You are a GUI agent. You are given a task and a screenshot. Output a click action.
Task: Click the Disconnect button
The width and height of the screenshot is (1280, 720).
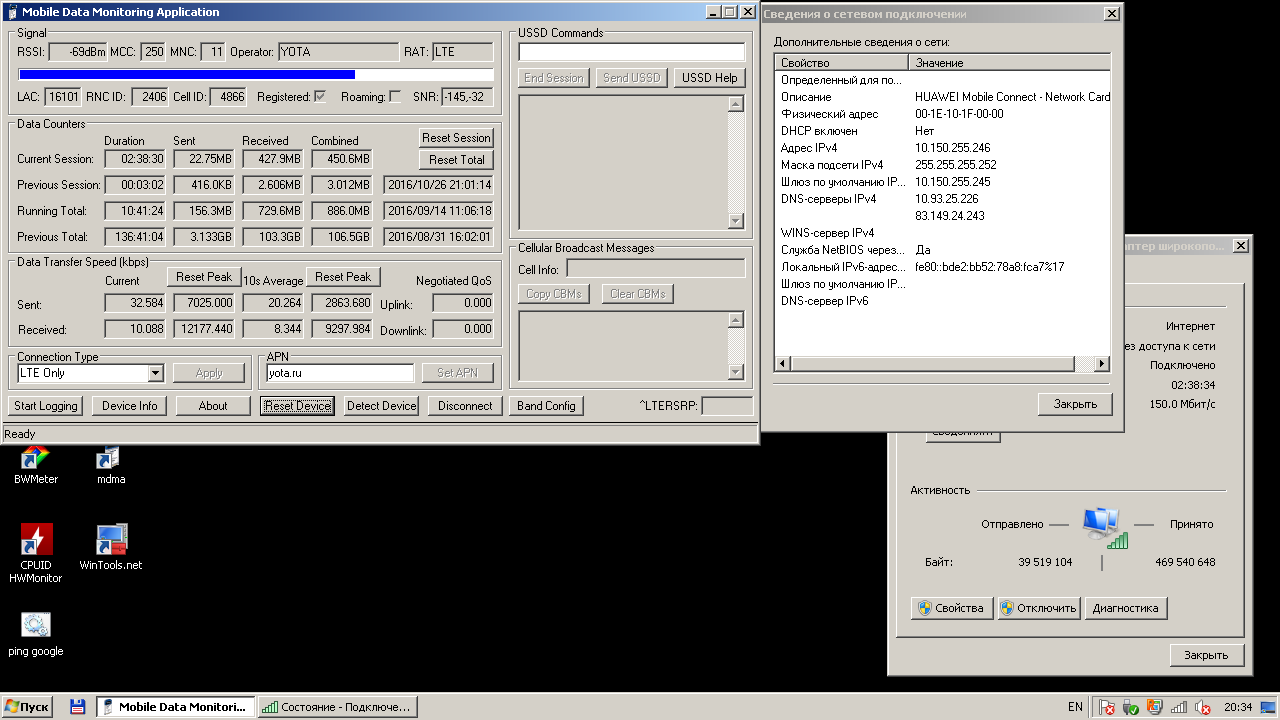click(465, 406)
